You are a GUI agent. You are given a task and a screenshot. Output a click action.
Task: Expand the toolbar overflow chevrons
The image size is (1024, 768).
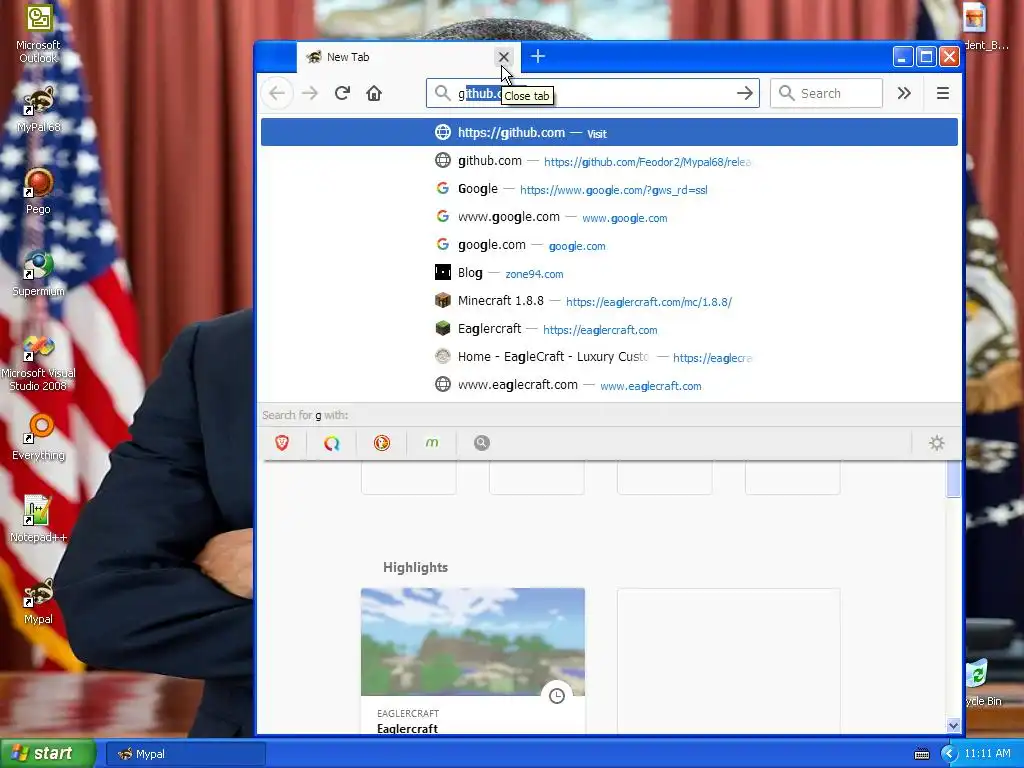click(x=904, y=93)
